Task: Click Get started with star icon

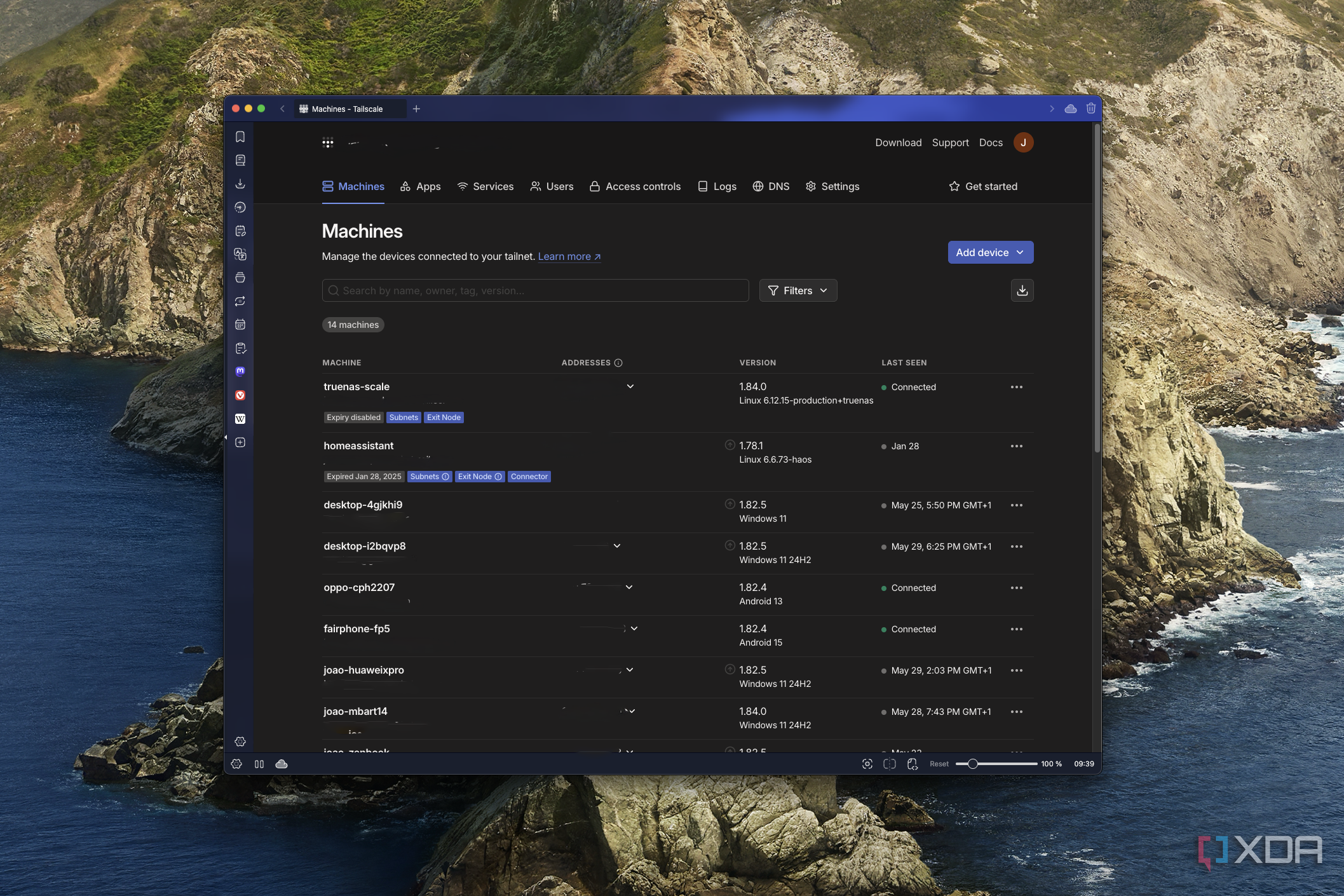Action: [983, 186]
